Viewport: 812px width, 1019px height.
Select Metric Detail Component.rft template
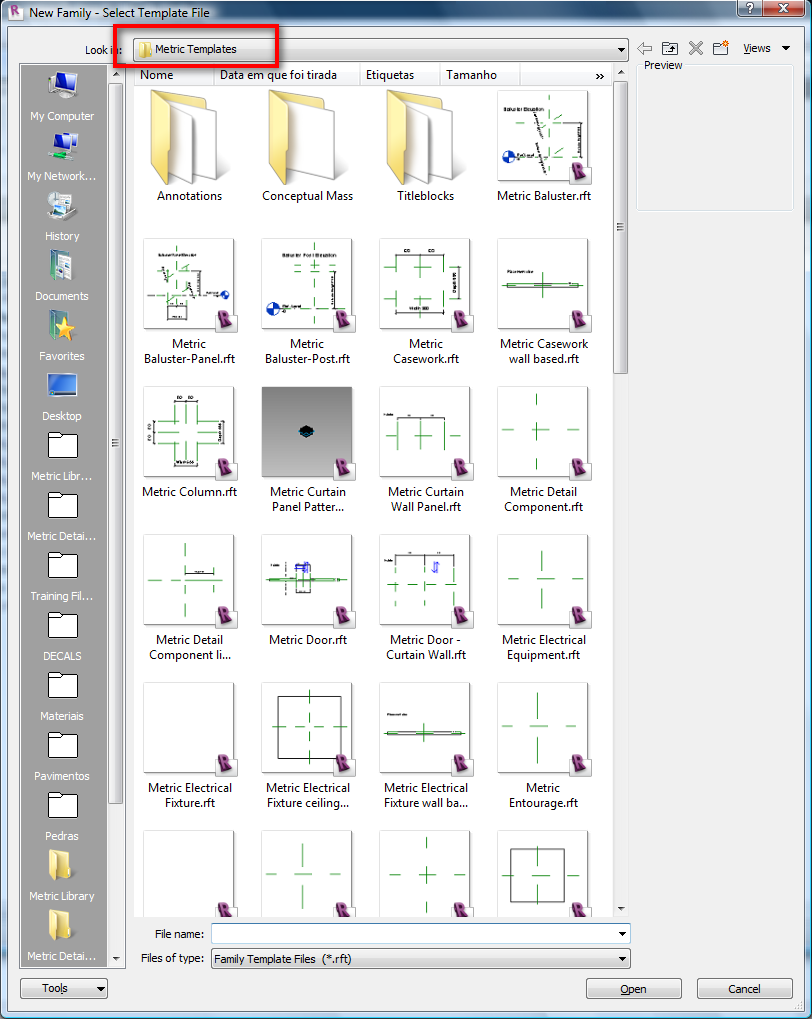pyautogui.click(x=544, y=450)
